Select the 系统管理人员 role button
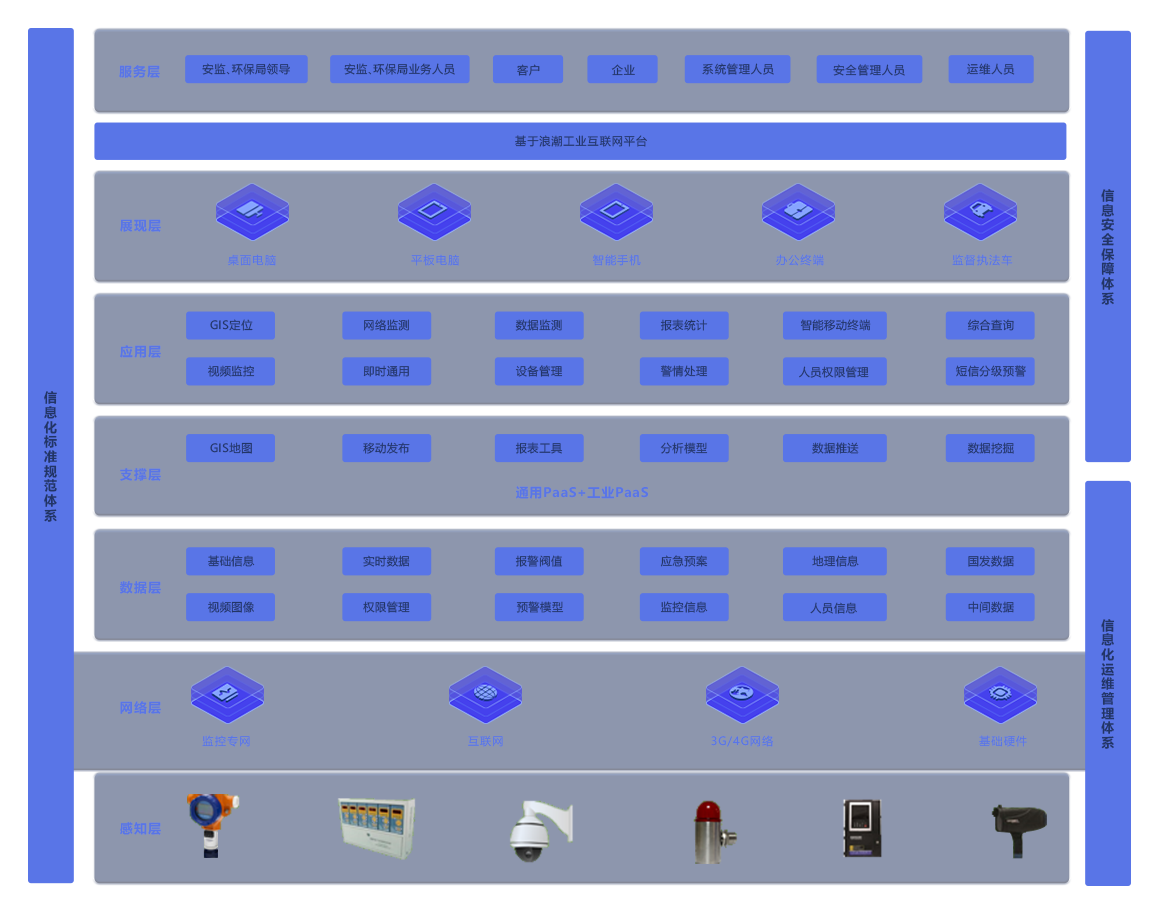The height and width of the screenshot is (914, 1159). (x=737, y=70)
